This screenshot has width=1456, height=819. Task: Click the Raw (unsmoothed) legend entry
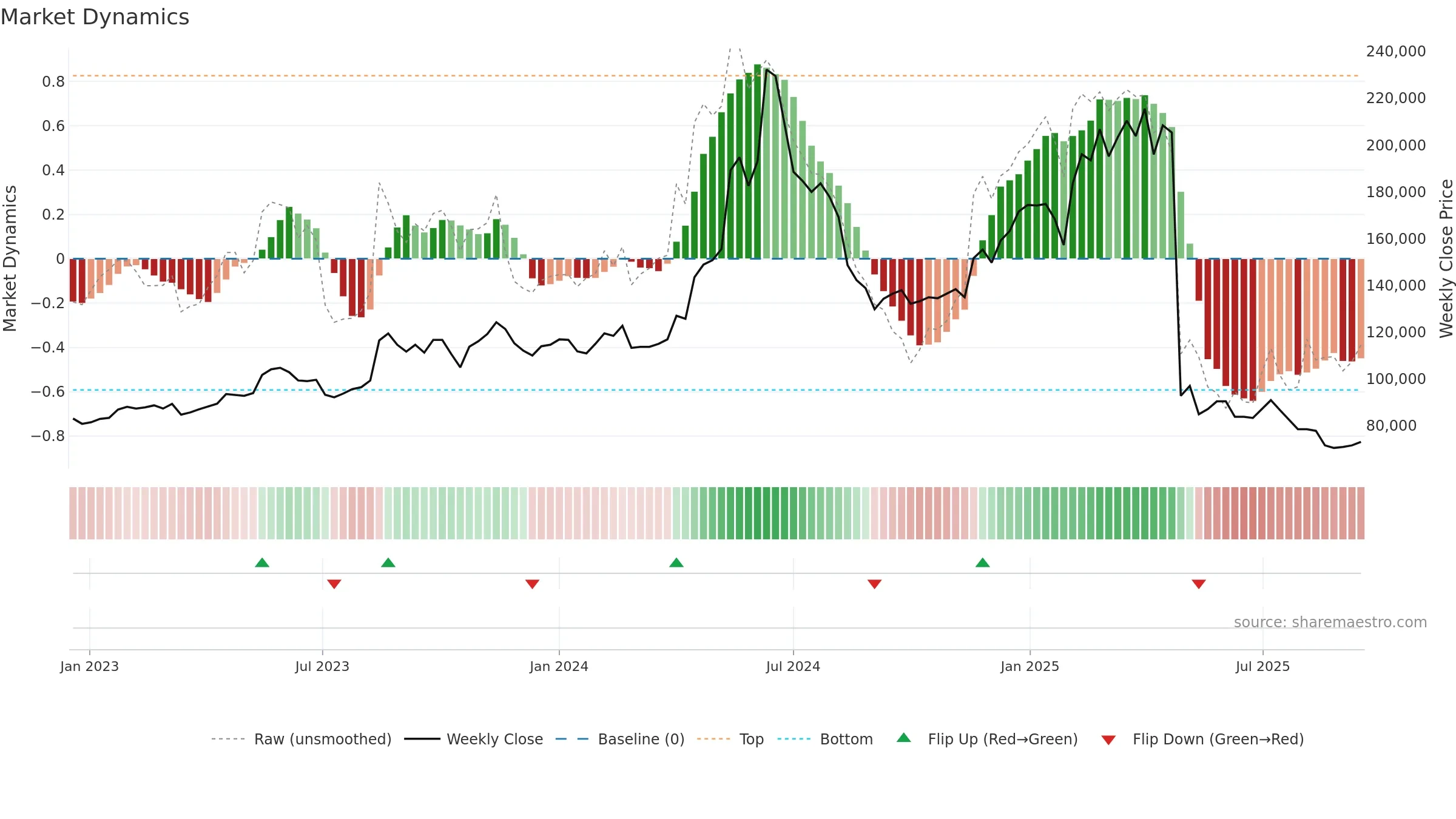pos(302,739)
